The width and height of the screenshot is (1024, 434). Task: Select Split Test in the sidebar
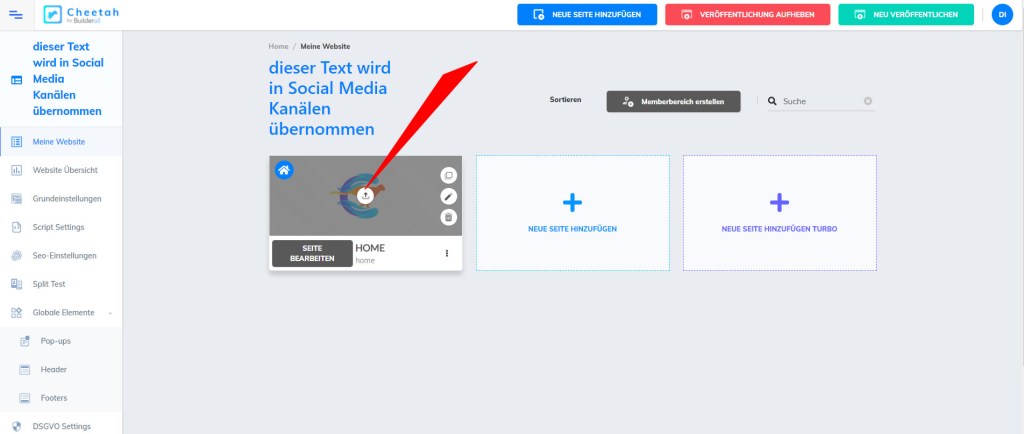48,284
